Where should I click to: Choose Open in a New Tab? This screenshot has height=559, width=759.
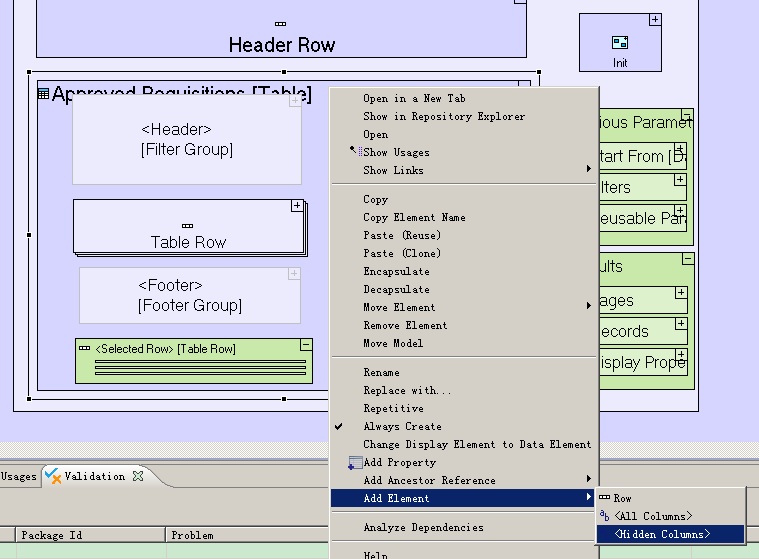(x=414, y=98)
